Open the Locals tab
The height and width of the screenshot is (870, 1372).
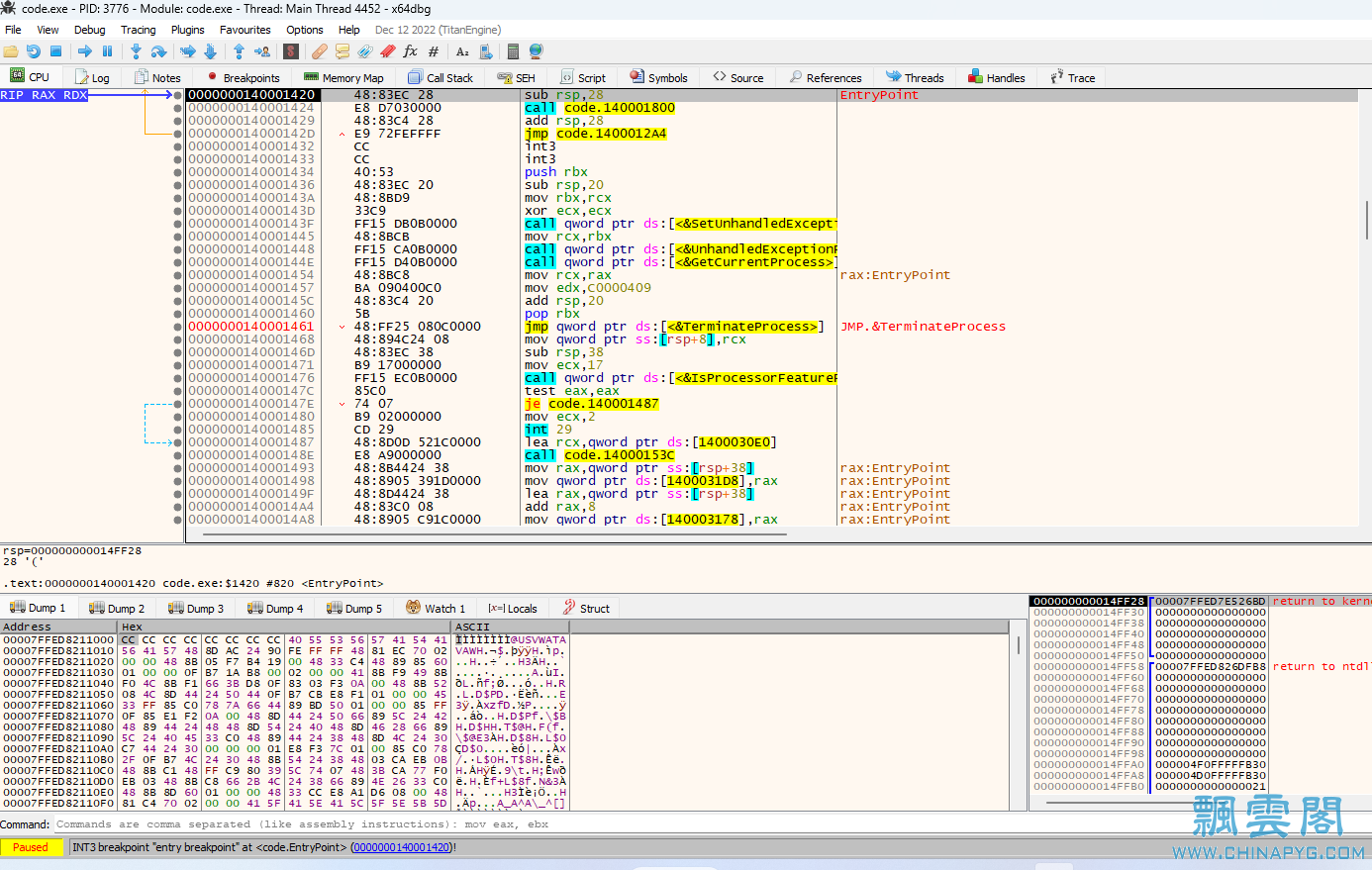pyautogui.click(x=513, y=608)
